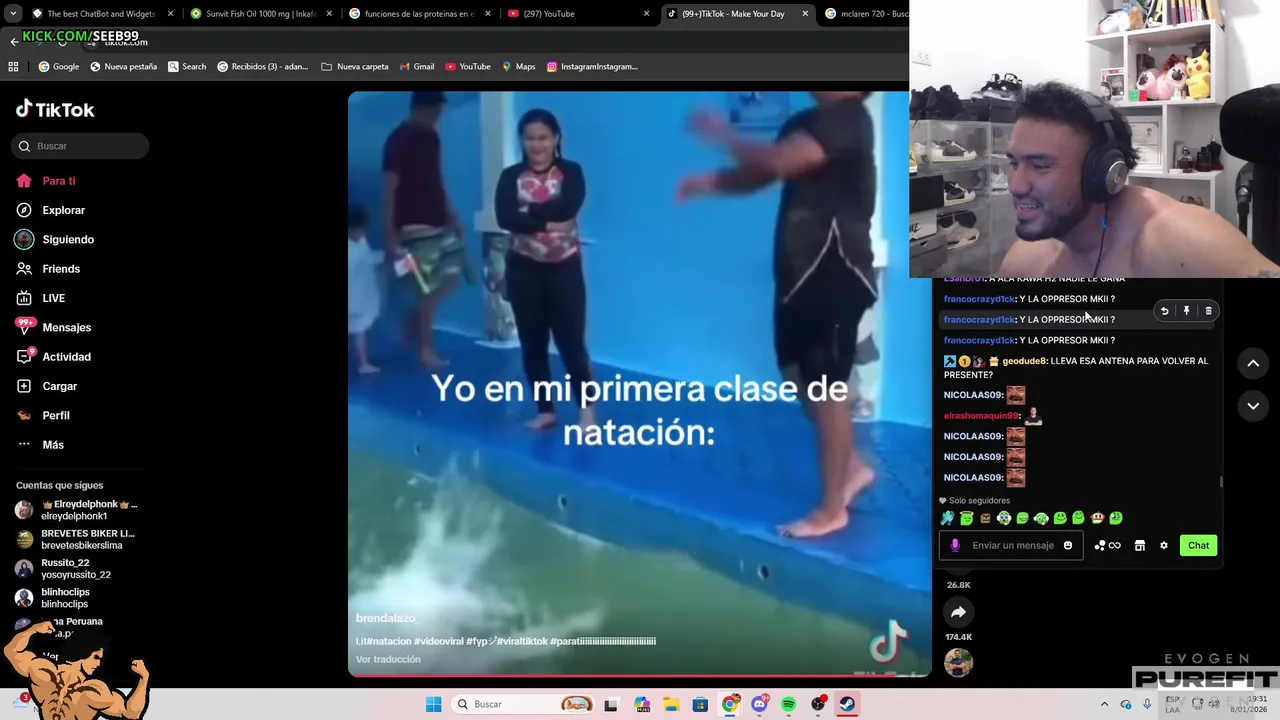The width and height of the screenshot is (1280, 720).
Task: Open the Chrome apps grid icon
Action: [13, 67]
